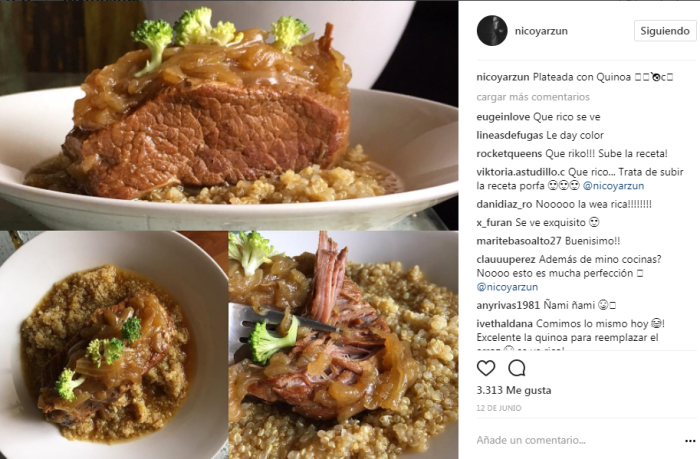Open viktoria.astudillo.c profile link

point(521,172)
